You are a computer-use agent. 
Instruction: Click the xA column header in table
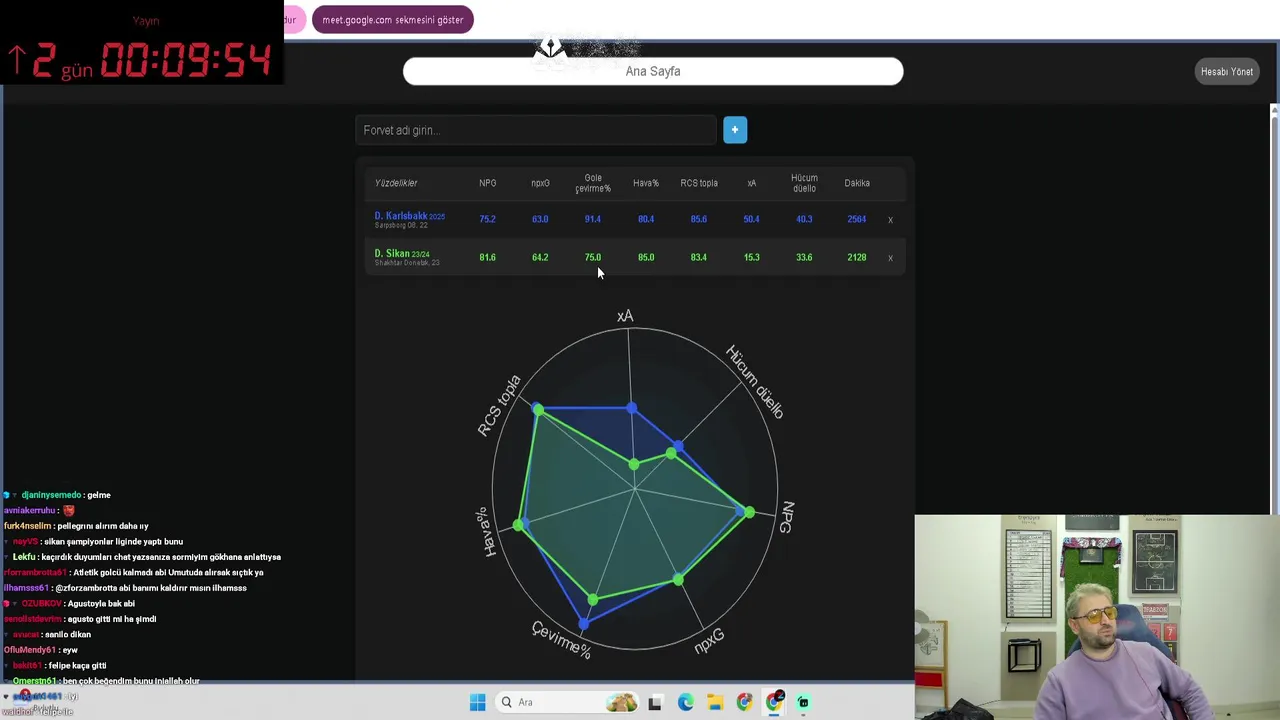click(x=752, y=183)
